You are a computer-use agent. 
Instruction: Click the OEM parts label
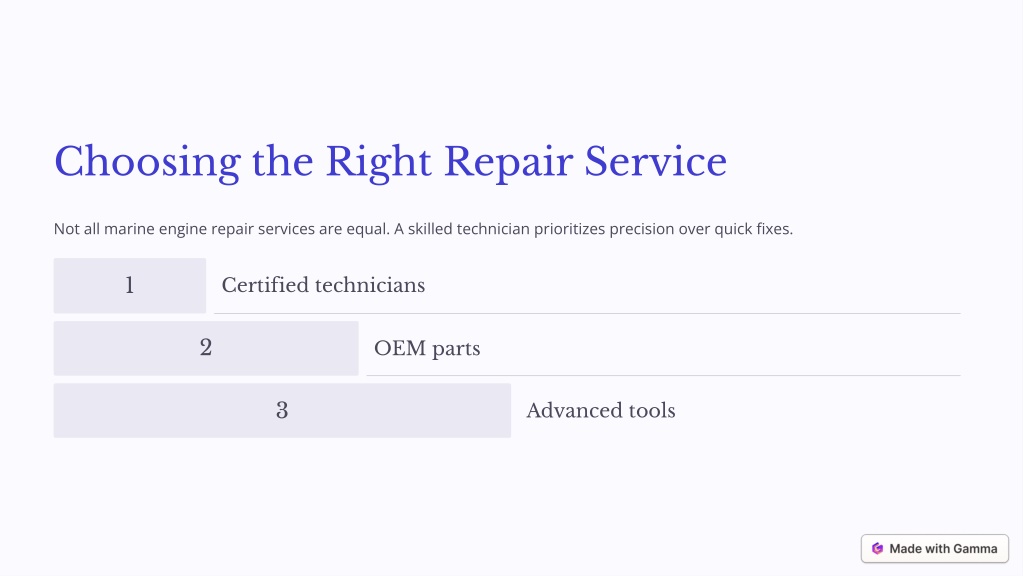point(427,348)
